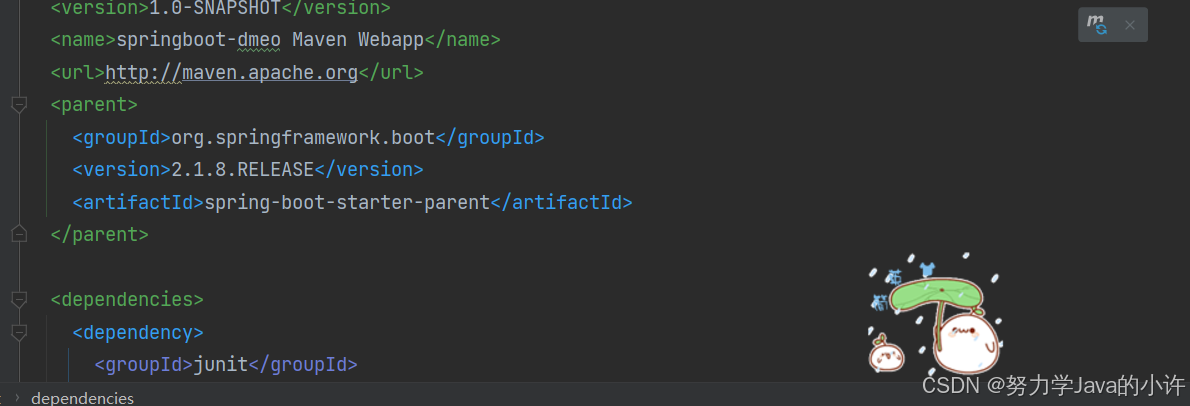Click the 2.1.8.RELEASE version value

243,169
